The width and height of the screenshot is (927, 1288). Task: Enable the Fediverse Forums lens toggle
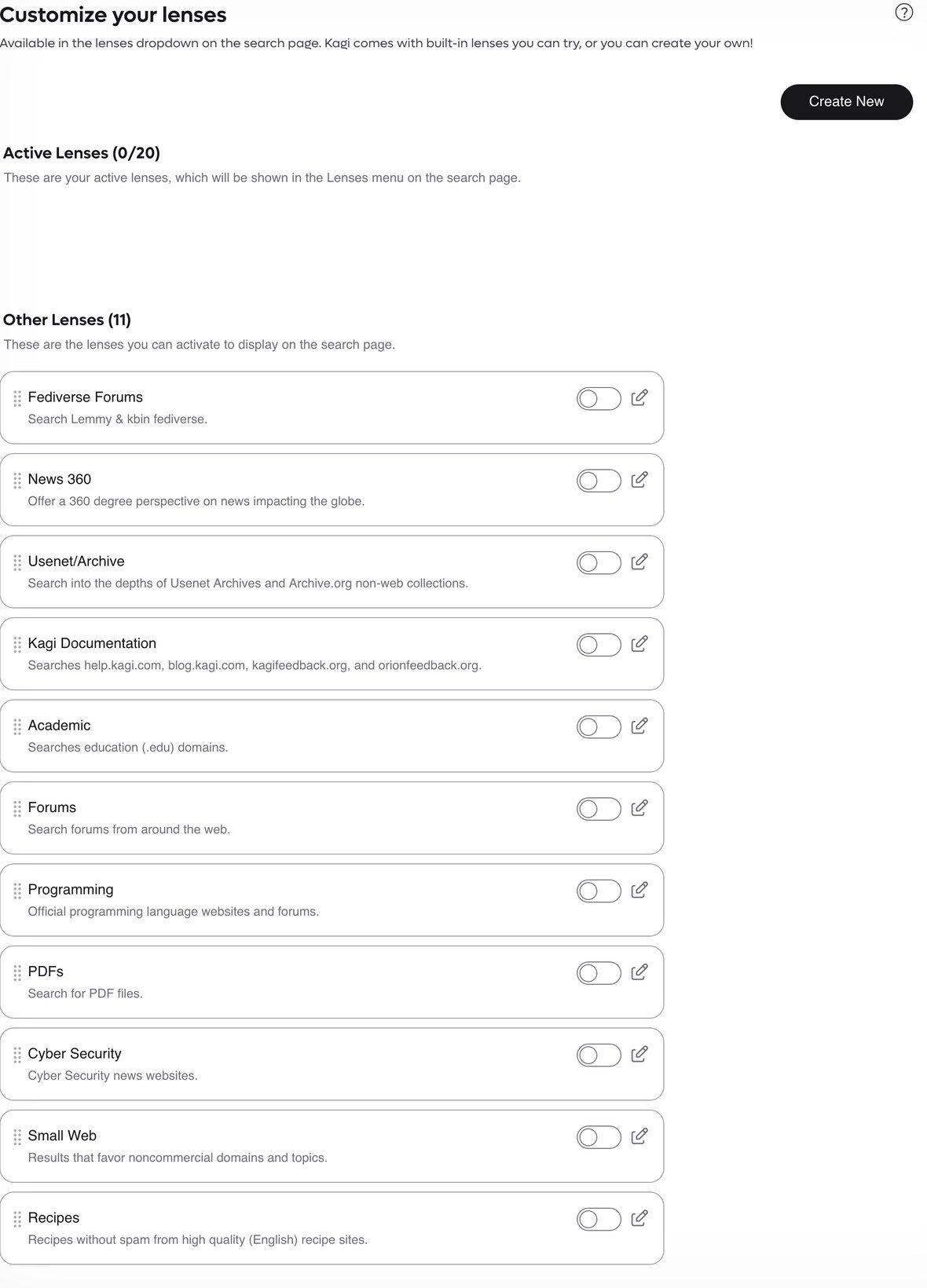[x=599, y=399]
